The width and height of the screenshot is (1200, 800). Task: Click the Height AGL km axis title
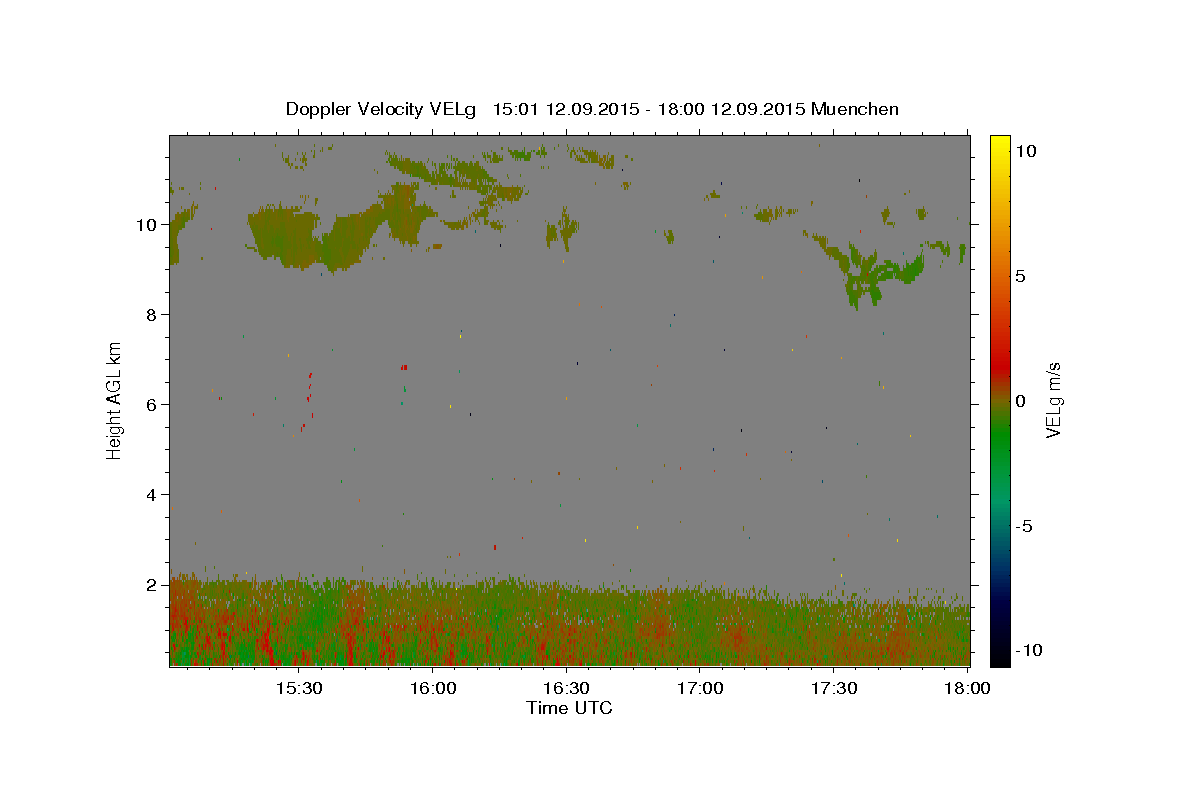click(115, 400)
